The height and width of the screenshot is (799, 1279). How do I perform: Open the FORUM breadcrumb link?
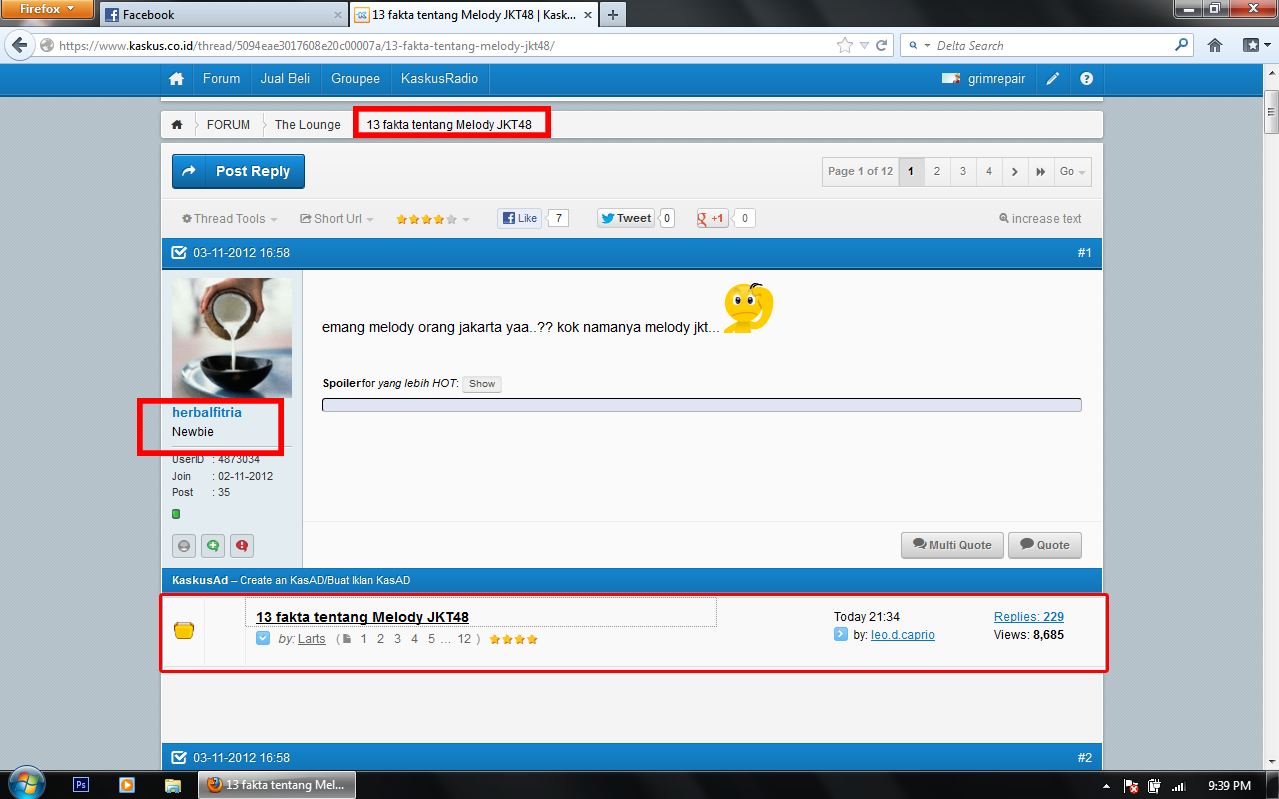(228, 125)
